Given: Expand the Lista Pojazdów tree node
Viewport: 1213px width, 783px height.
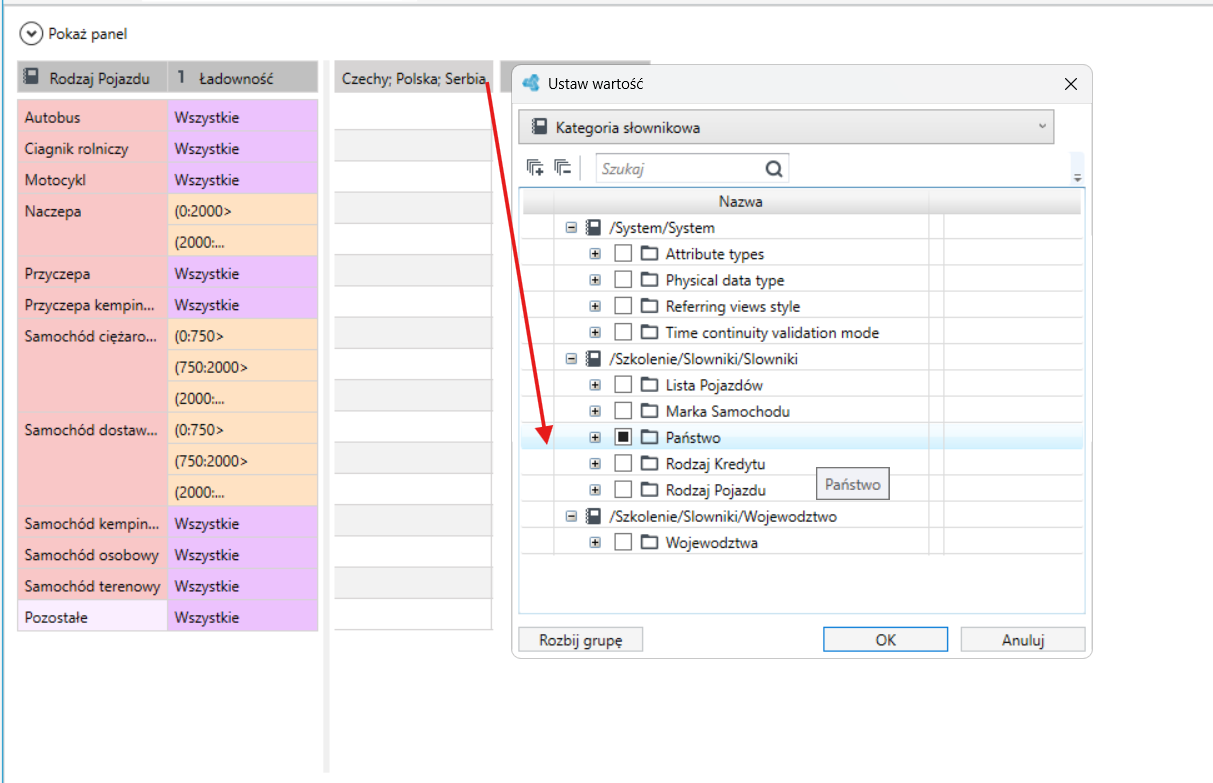Looking at the screenshot, I should (595, 385).
